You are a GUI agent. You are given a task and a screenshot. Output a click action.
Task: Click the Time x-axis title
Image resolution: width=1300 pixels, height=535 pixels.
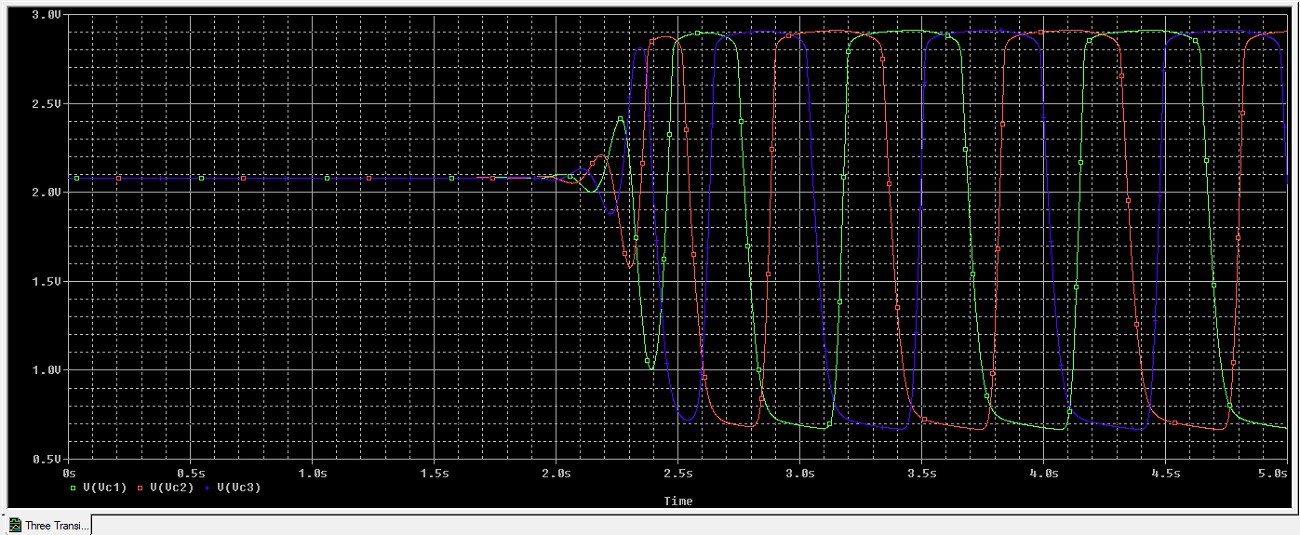point(678,501)
